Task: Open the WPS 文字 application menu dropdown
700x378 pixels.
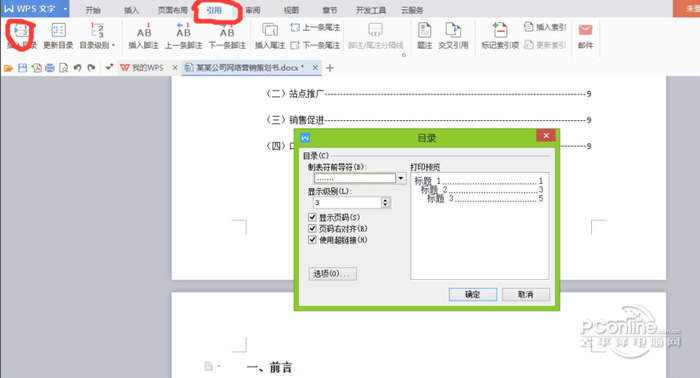Action: pyautogui.click(x=65, y=9)
